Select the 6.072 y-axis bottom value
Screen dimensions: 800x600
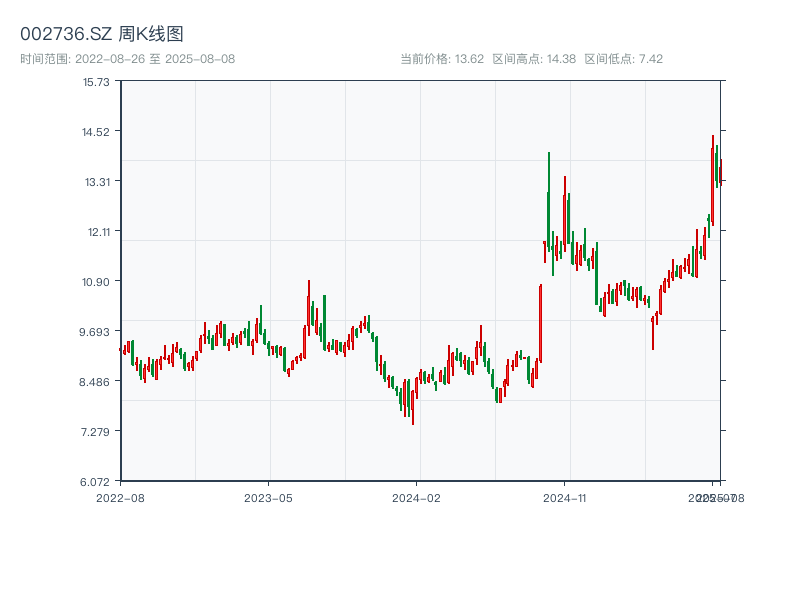click(x=97, y=481)
